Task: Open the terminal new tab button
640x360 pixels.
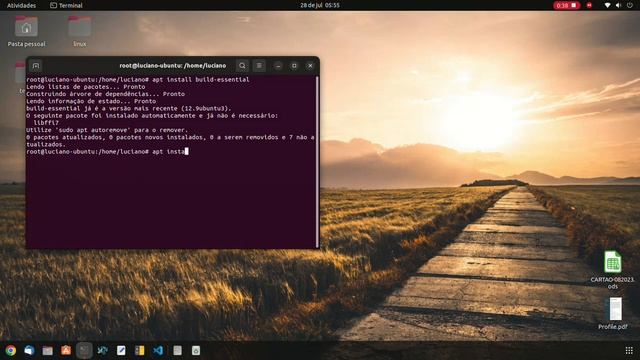Action: pyautogui.click(x=36, y=66)
